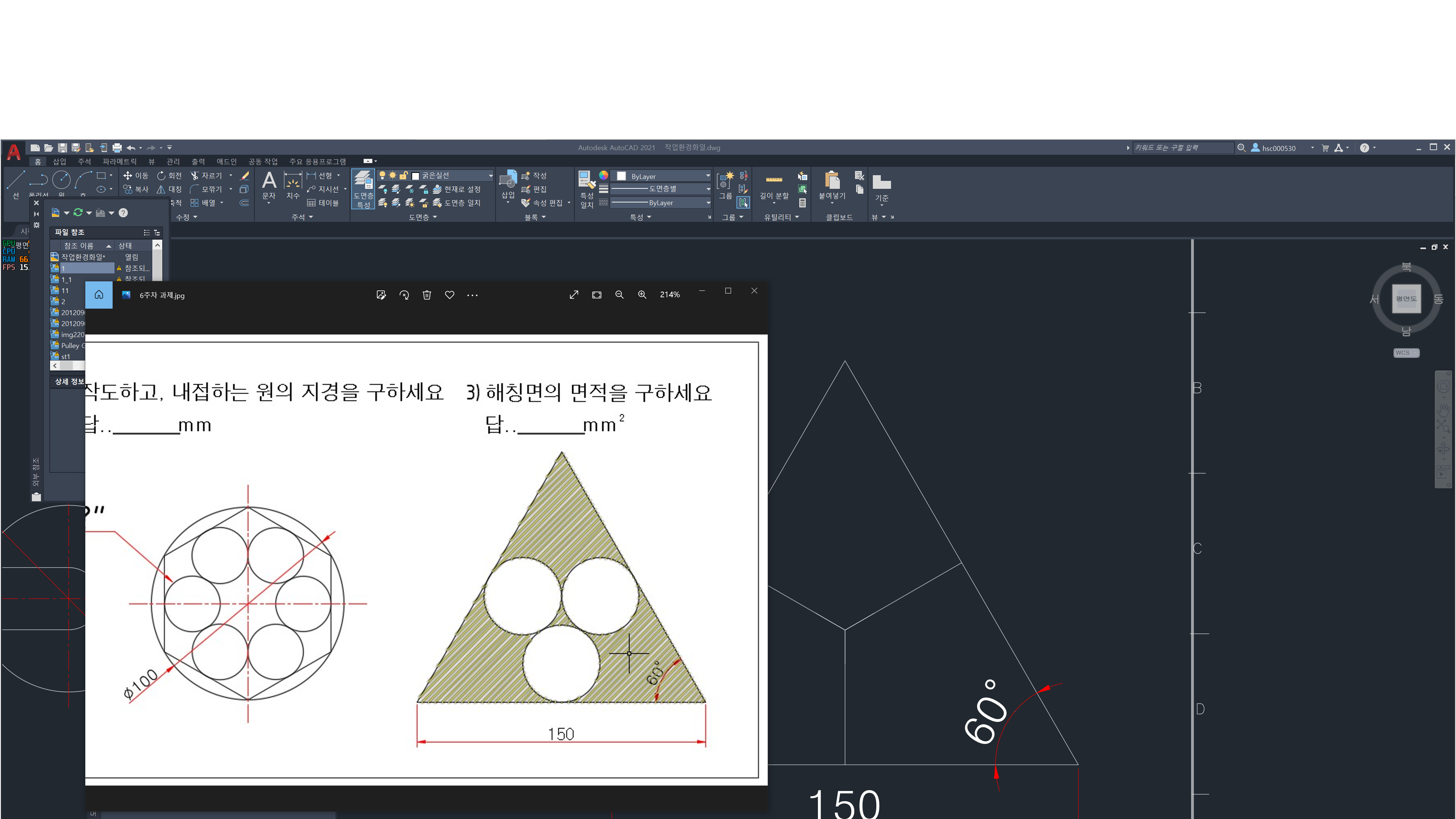This screenshot has width=1456, height=819.
Task: Open Layer Properties (도면층 특성)
Action: click(363, 189)
